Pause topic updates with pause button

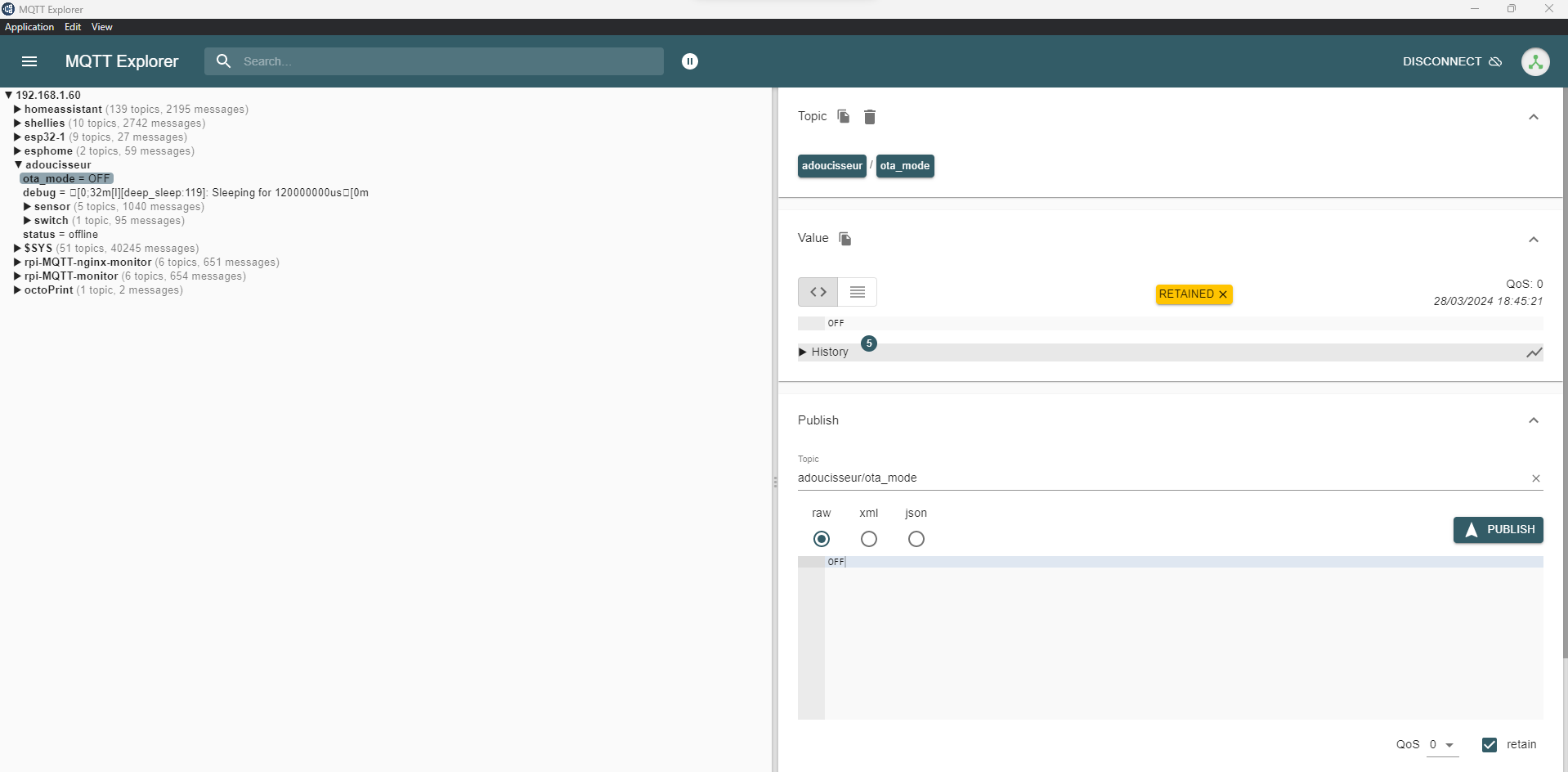(x=690, y=61)
